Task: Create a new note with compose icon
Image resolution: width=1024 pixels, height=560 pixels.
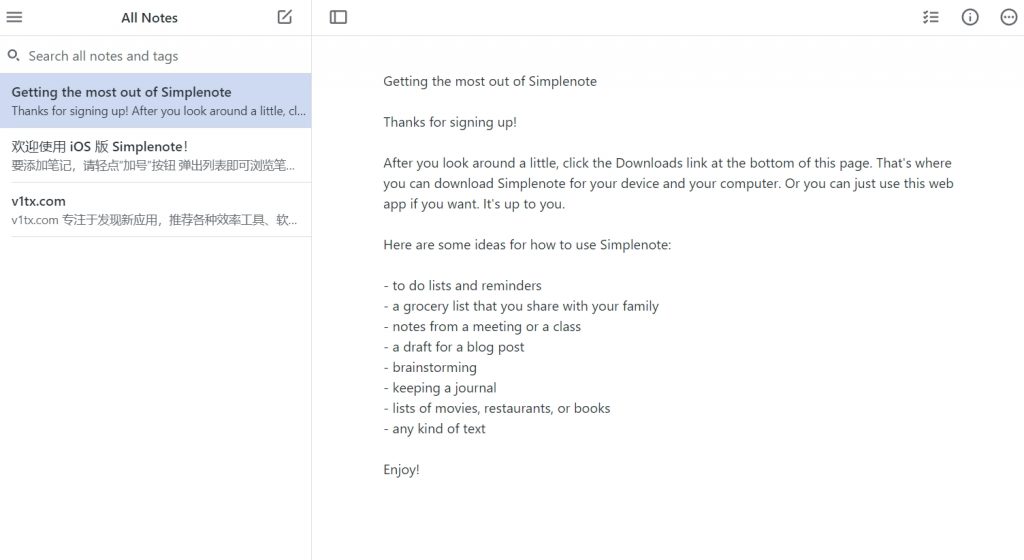Action: [x=285, y=17]
